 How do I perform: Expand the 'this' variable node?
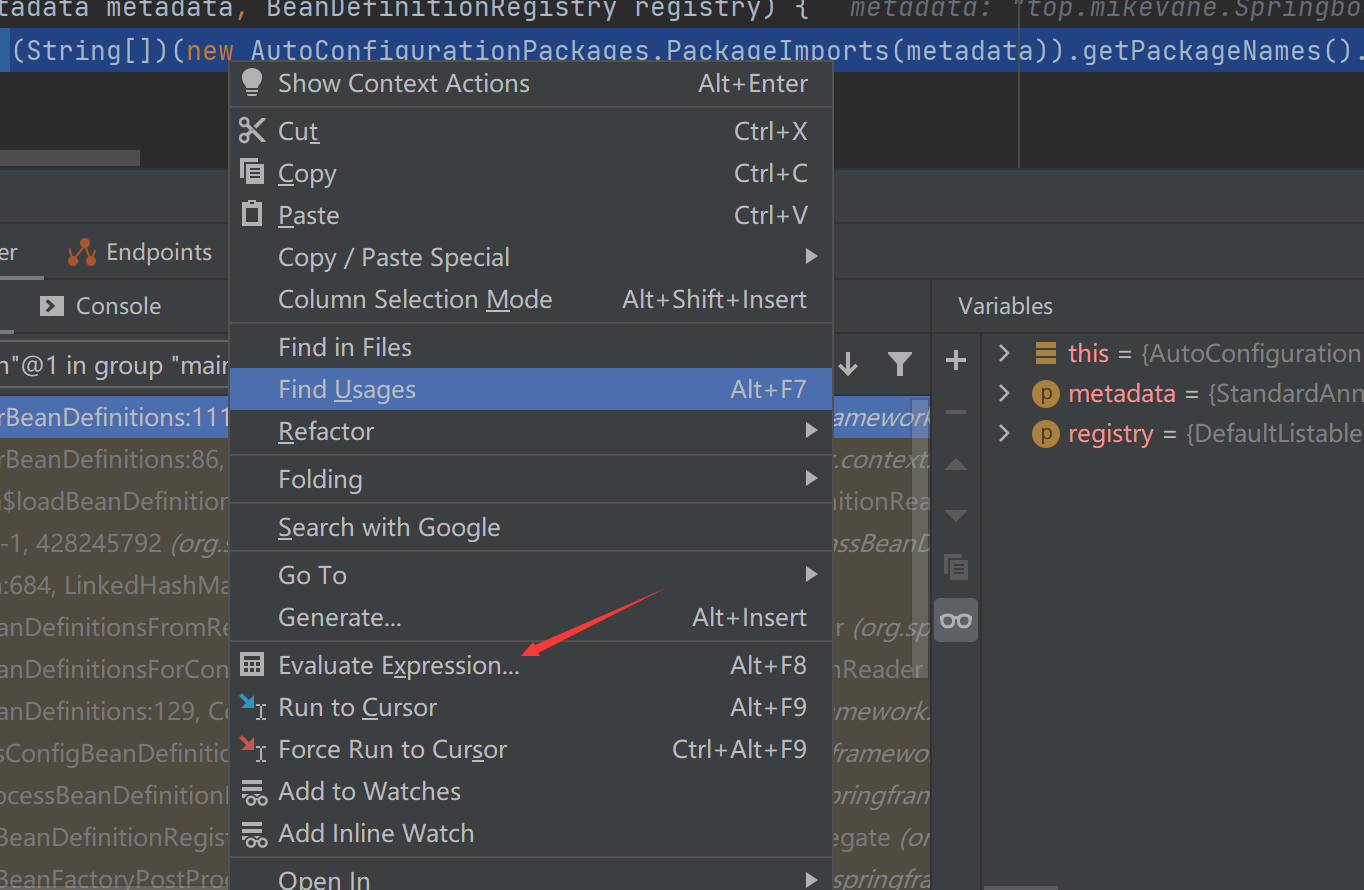point(1005,353)
